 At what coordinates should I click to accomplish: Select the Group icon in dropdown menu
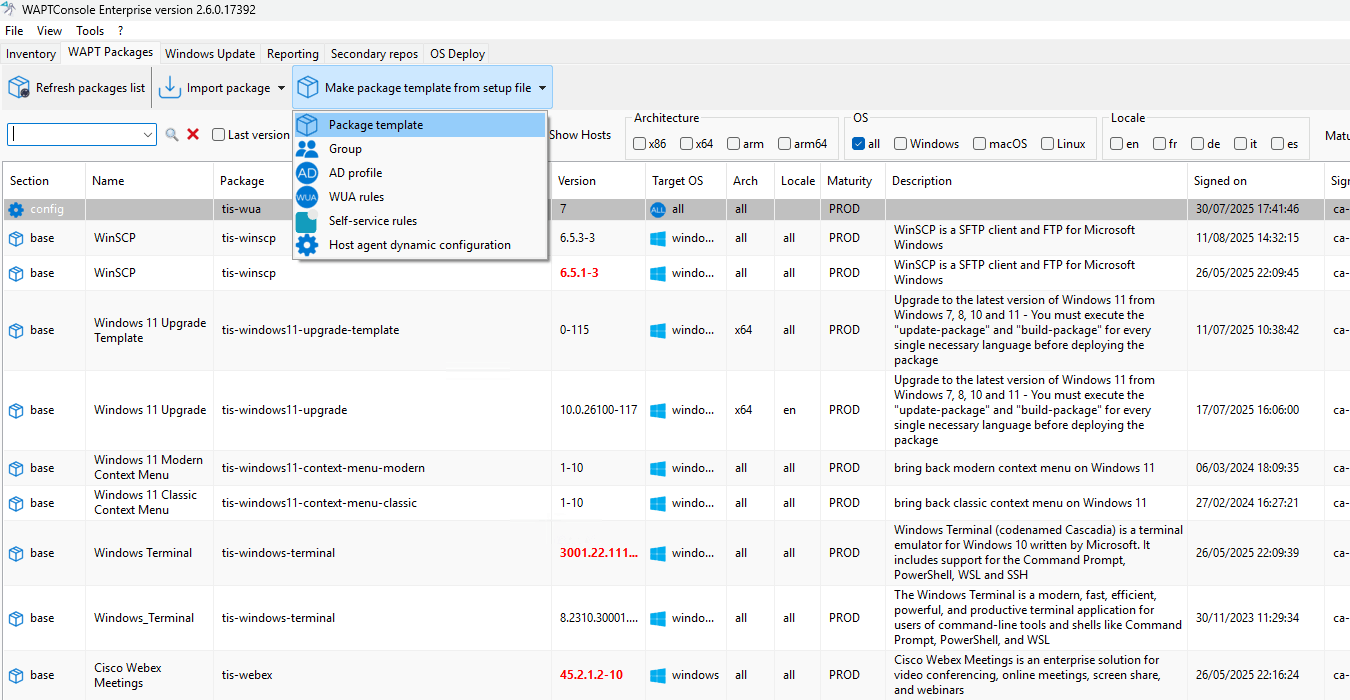point(308,149)
